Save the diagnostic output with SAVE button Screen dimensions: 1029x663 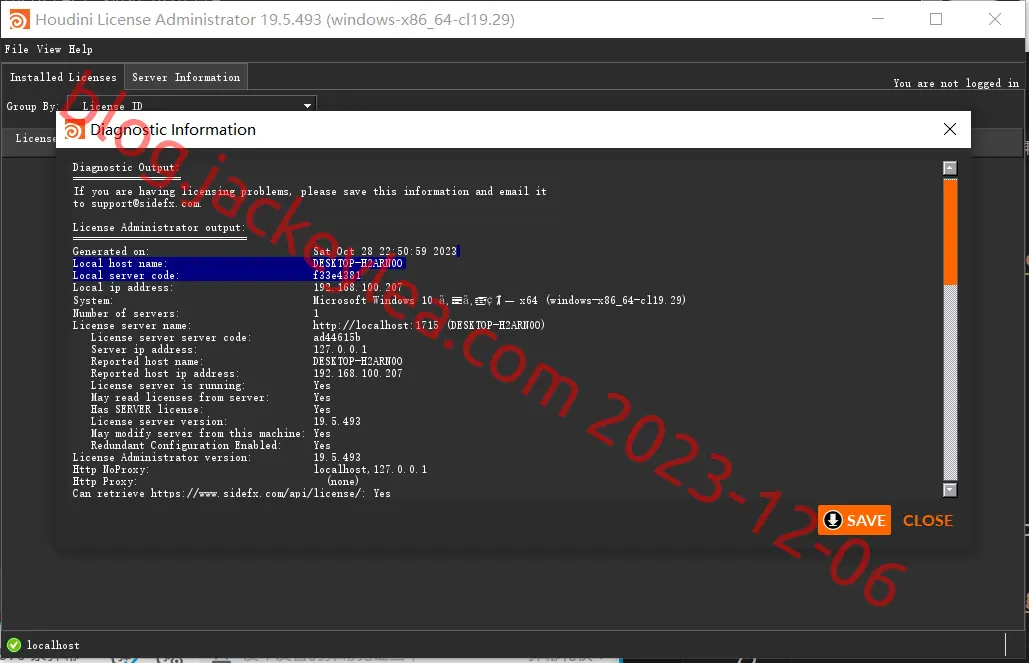[854, 520]
